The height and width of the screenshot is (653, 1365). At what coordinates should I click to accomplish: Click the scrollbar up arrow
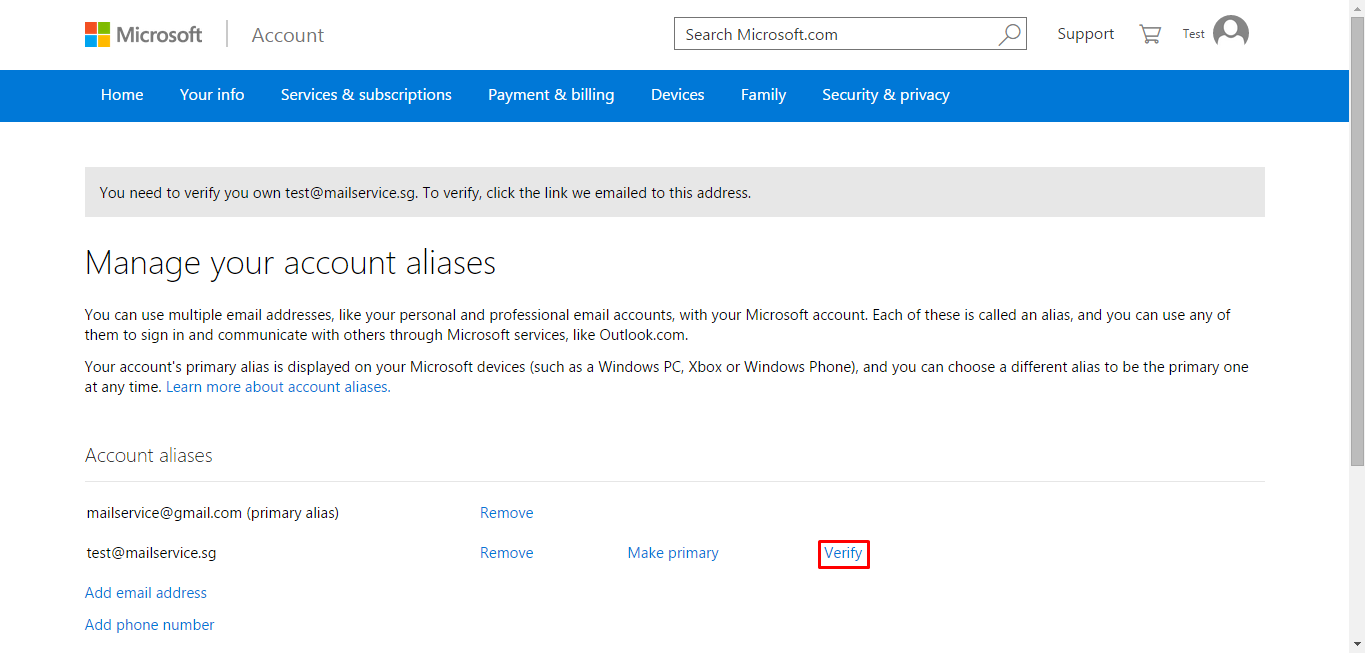point(1357,8)
